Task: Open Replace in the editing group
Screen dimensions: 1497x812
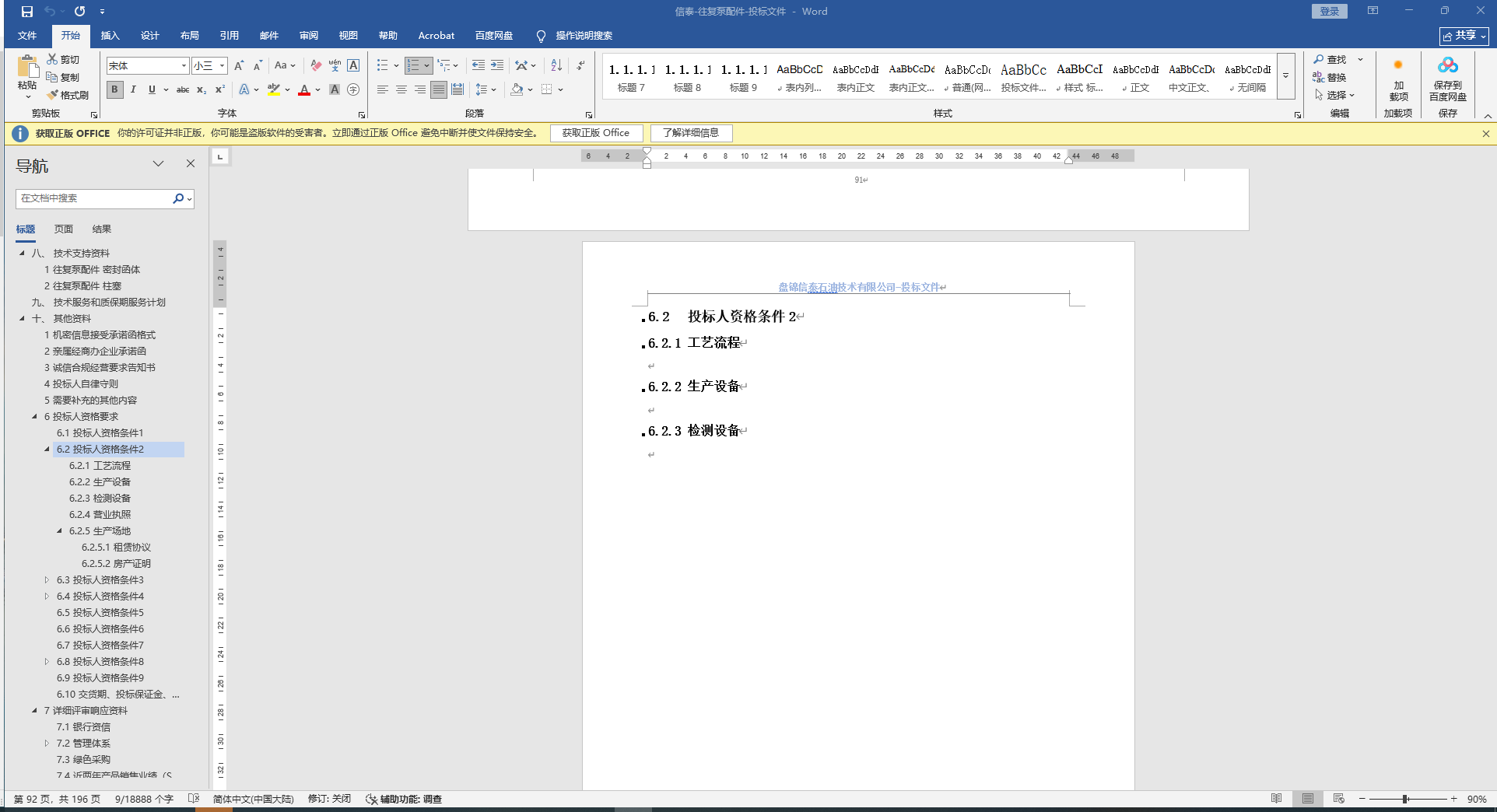Action: pyautogui.click(x=1330, y=77)
